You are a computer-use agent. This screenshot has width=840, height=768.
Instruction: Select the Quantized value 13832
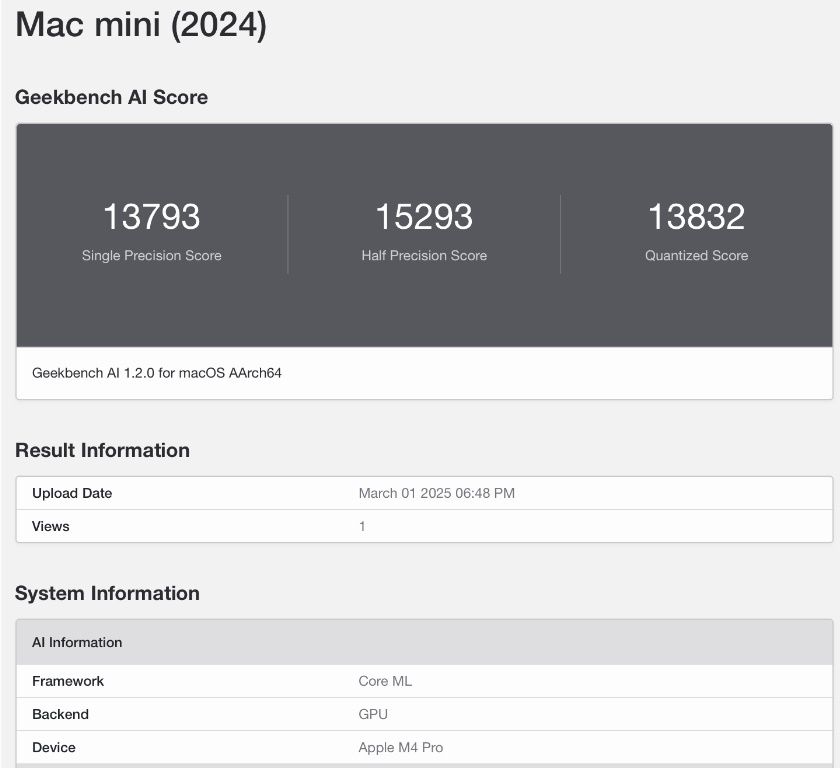click(696, 216)
